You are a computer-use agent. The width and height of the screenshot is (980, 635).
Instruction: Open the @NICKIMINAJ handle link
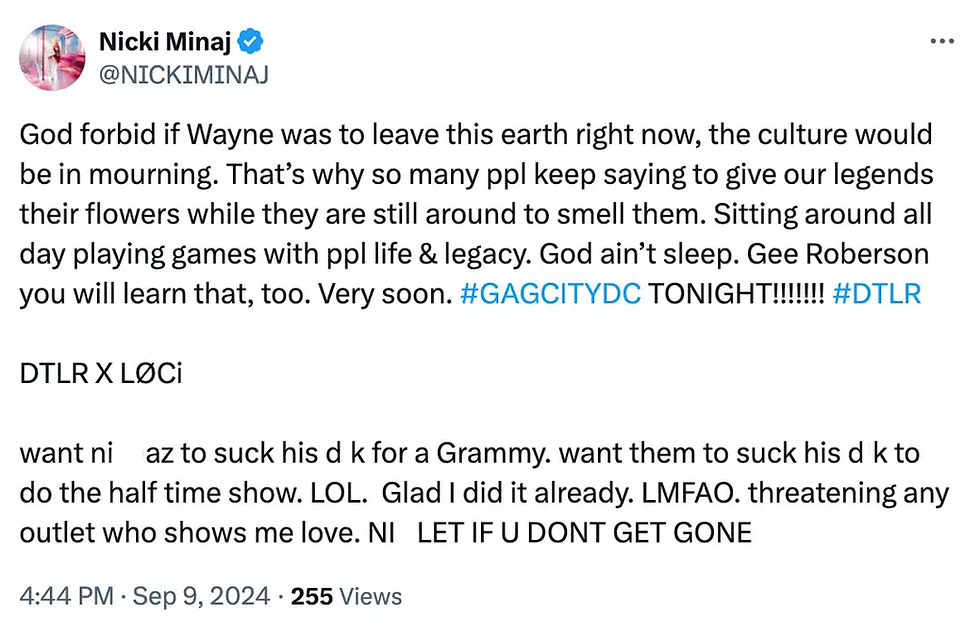tap(183, 73)
